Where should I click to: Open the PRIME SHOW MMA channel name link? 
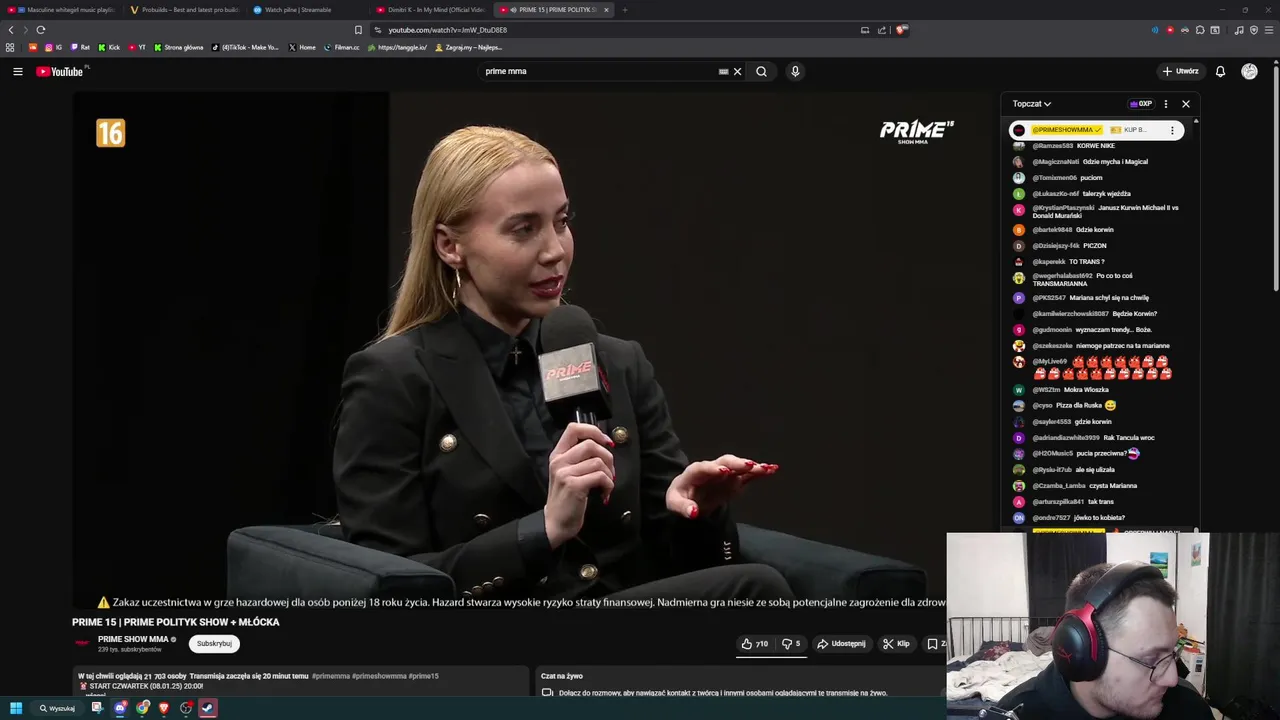(133, 639)
